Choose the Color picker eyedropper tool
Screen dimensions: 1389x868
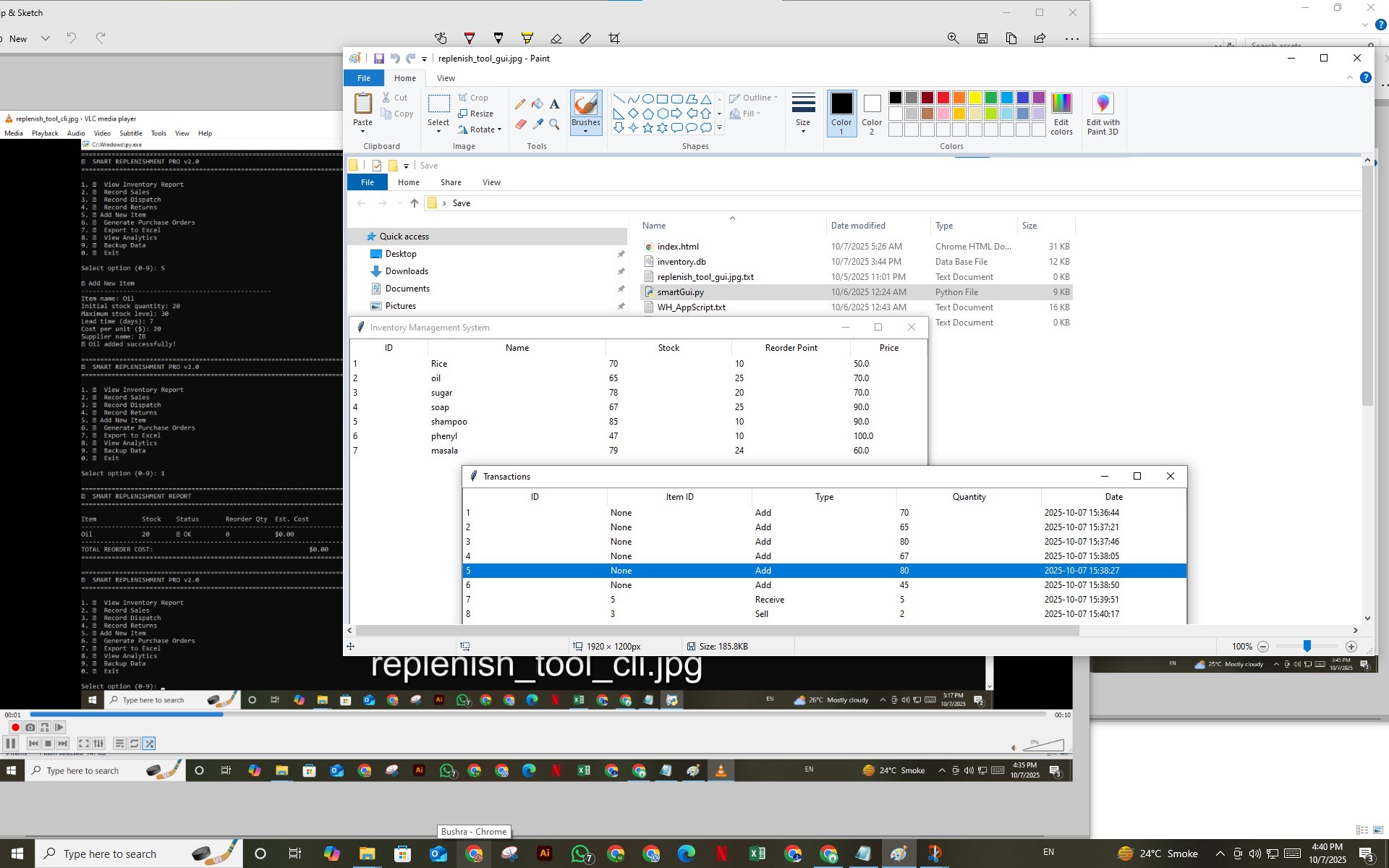click(x=538, y=124)
